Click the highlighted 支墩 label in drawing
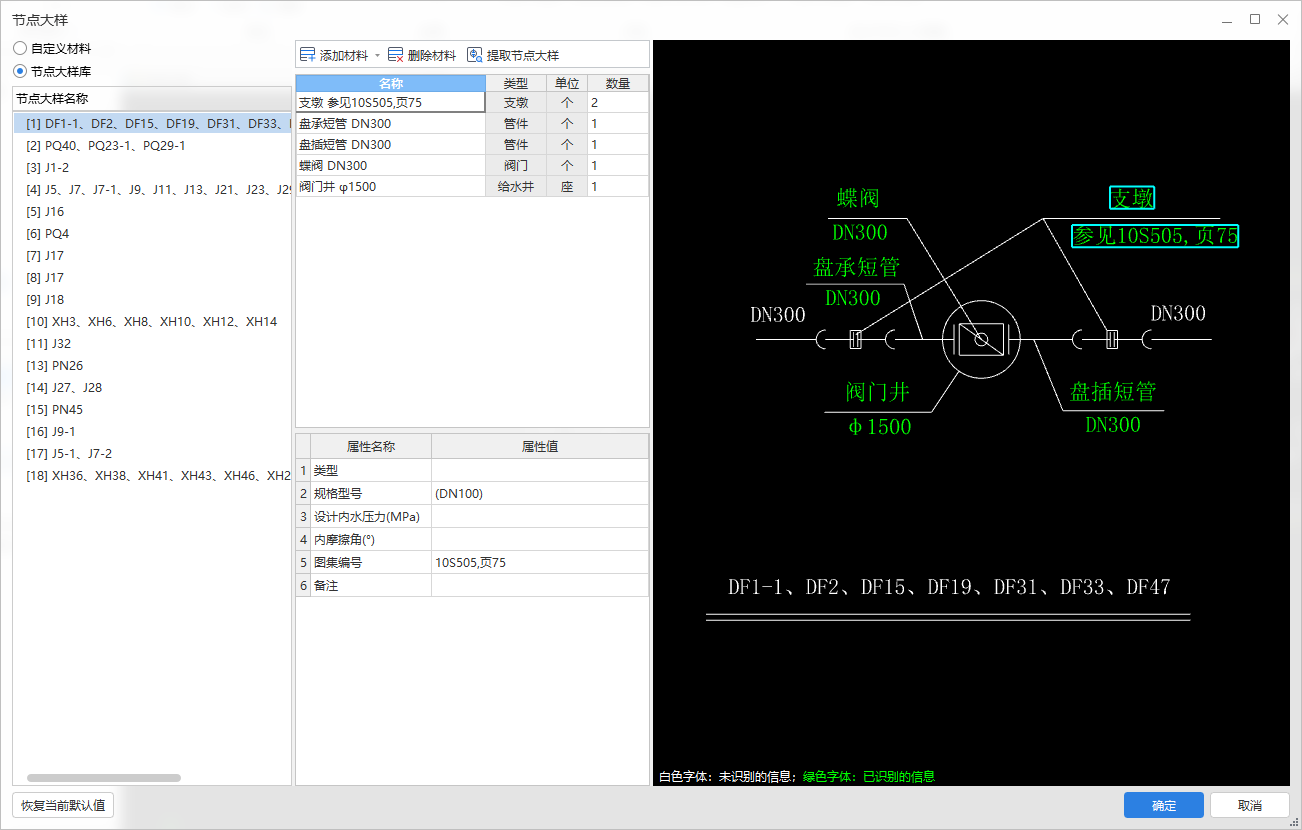 pos(1132,198)
